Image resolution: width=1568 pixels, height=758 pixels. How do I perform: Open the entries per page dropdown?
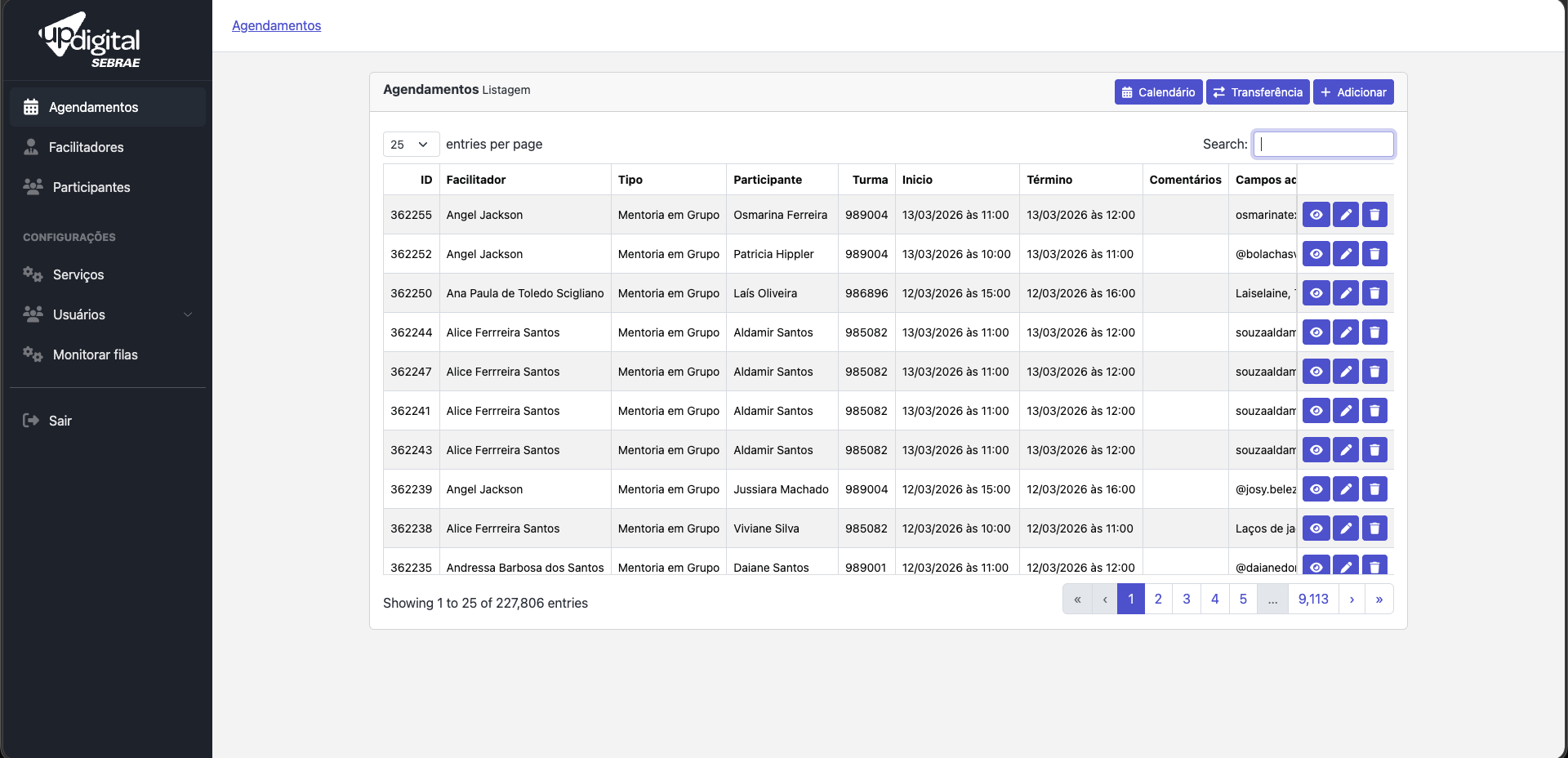point(409,144)
